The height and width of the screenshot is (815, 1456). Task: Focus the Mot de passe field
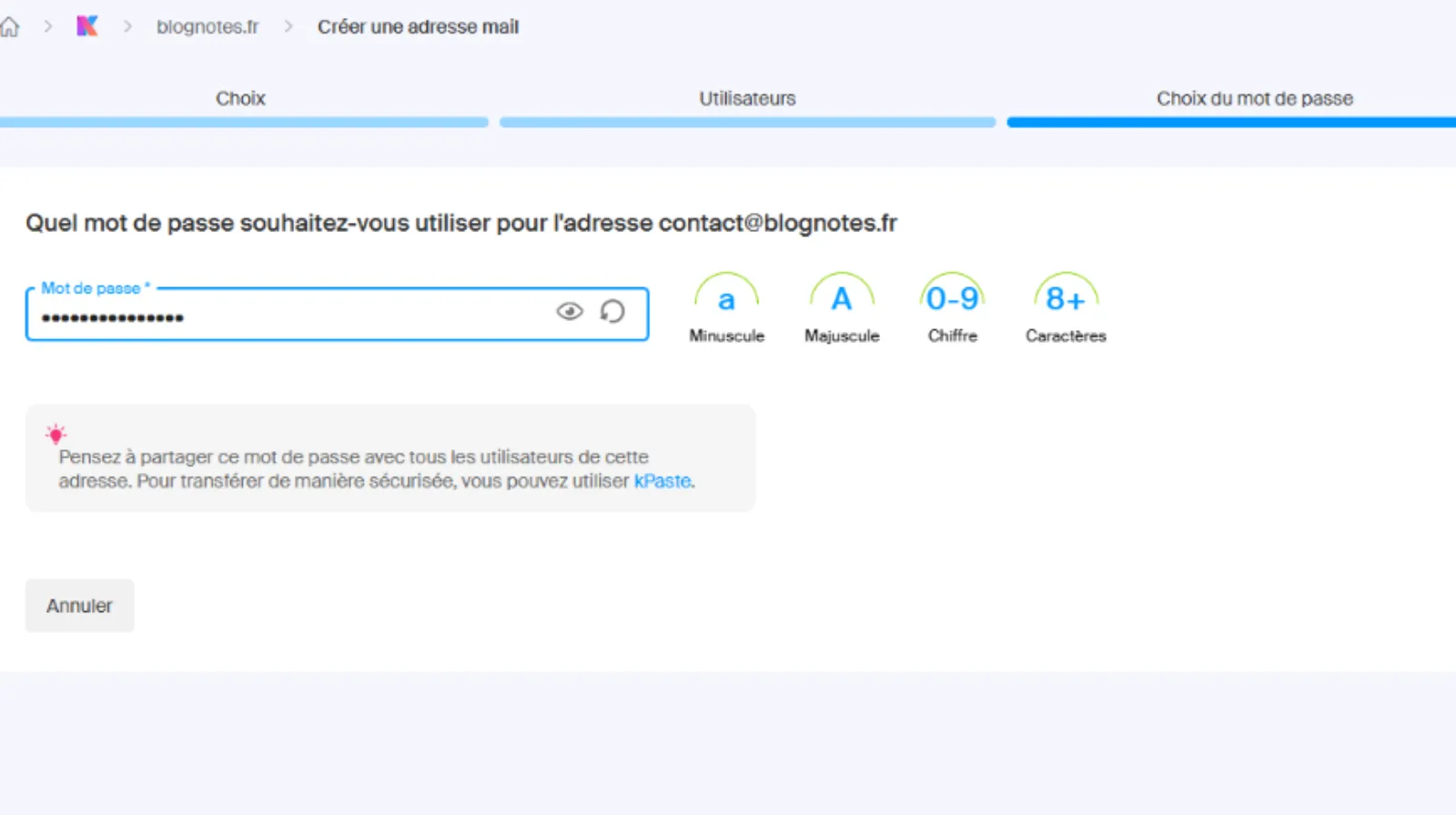[291, 317]
